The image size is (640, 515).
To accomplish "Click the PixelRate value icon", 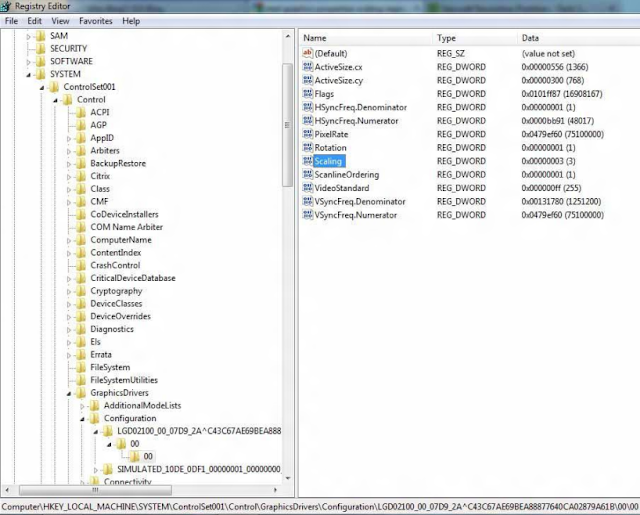I will point(308,134).
